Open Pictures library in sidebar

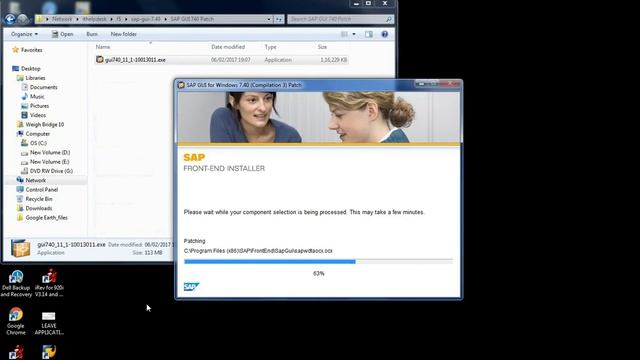click(39, 106)
